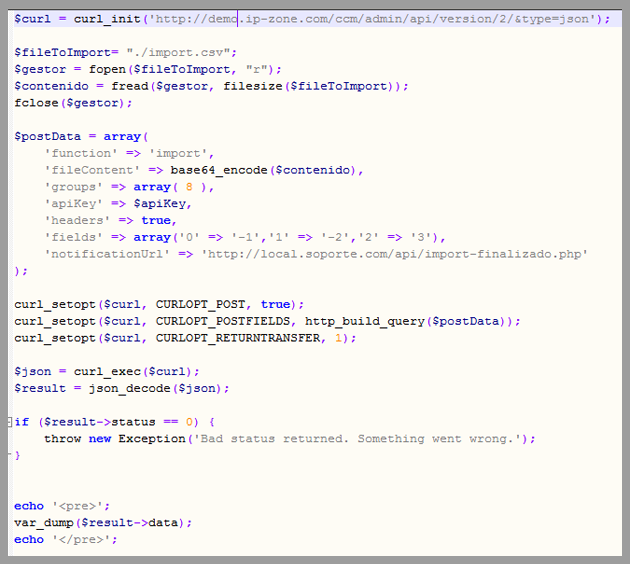Click the curl_init function name
The width and height of the screenshot is (630, 564).
click(107, 19)
